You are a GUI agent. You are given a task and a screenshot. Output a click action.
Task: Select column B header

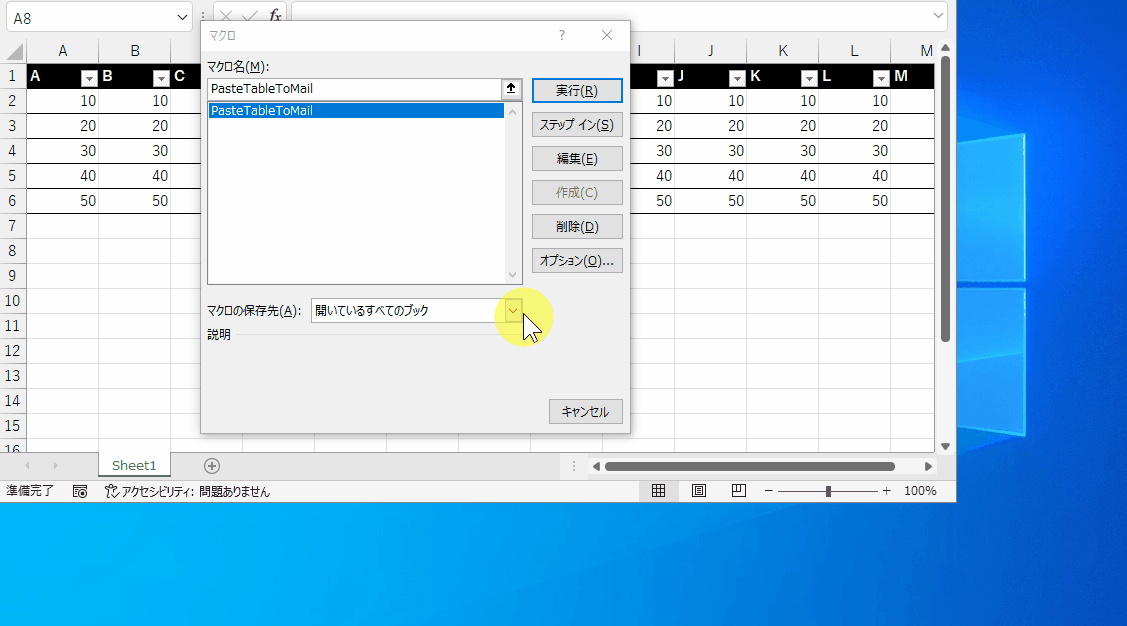point(134,51)
